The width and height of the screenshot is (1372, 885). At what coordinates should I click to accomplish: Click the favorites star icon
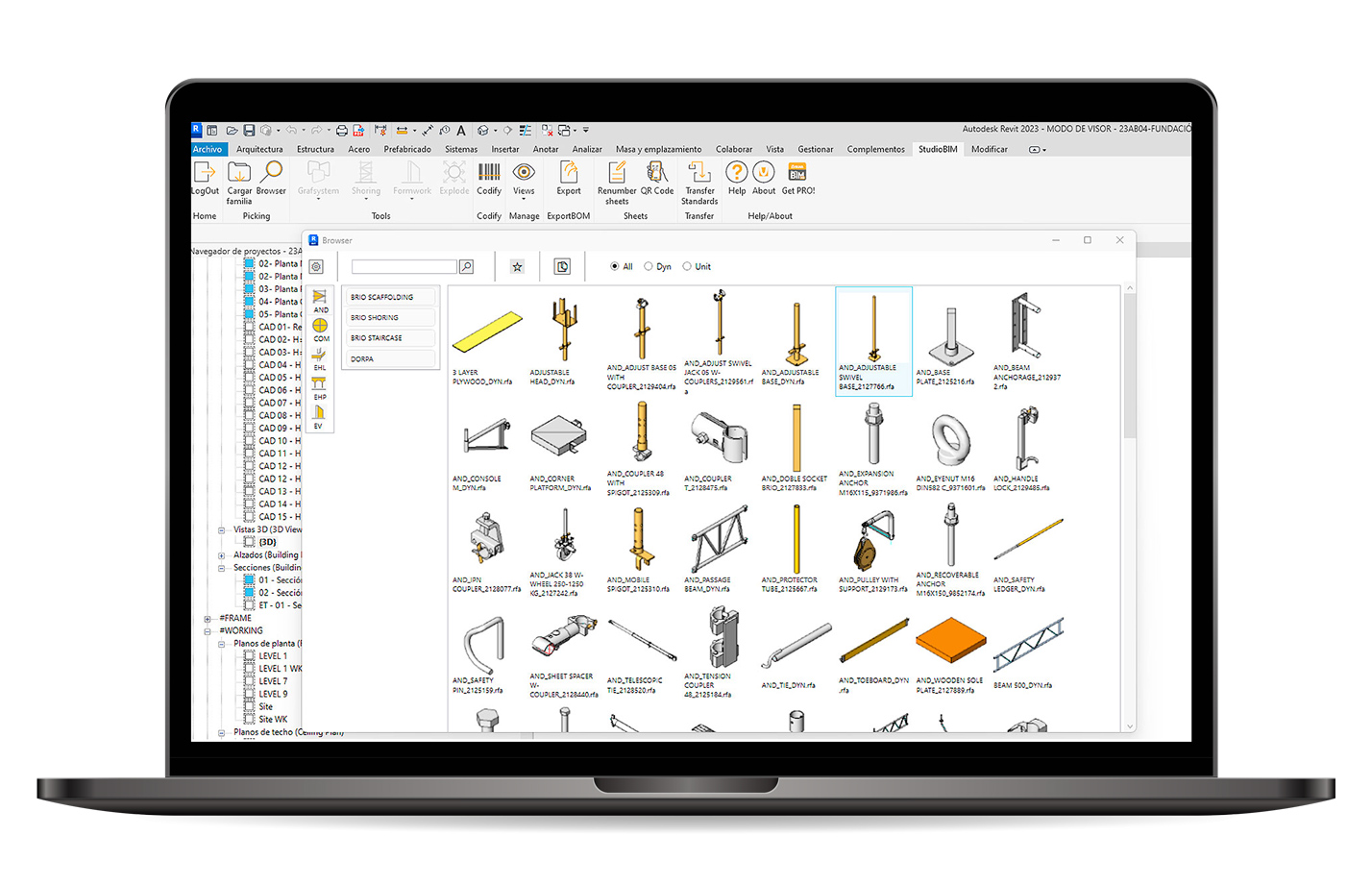[x=517, y=267]
